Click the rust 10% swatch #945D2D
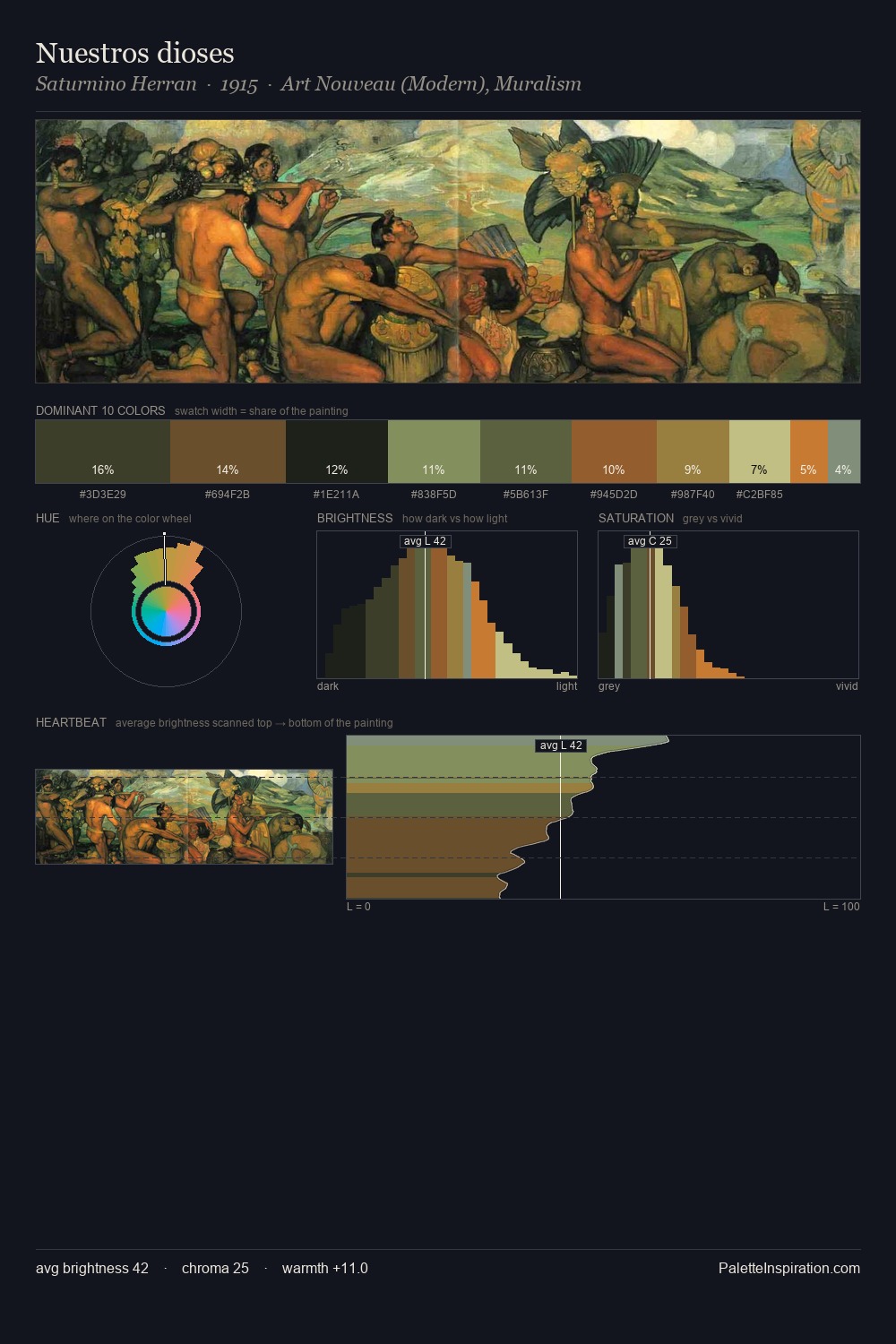This screenshot has height=1344, width=896. 614,452
